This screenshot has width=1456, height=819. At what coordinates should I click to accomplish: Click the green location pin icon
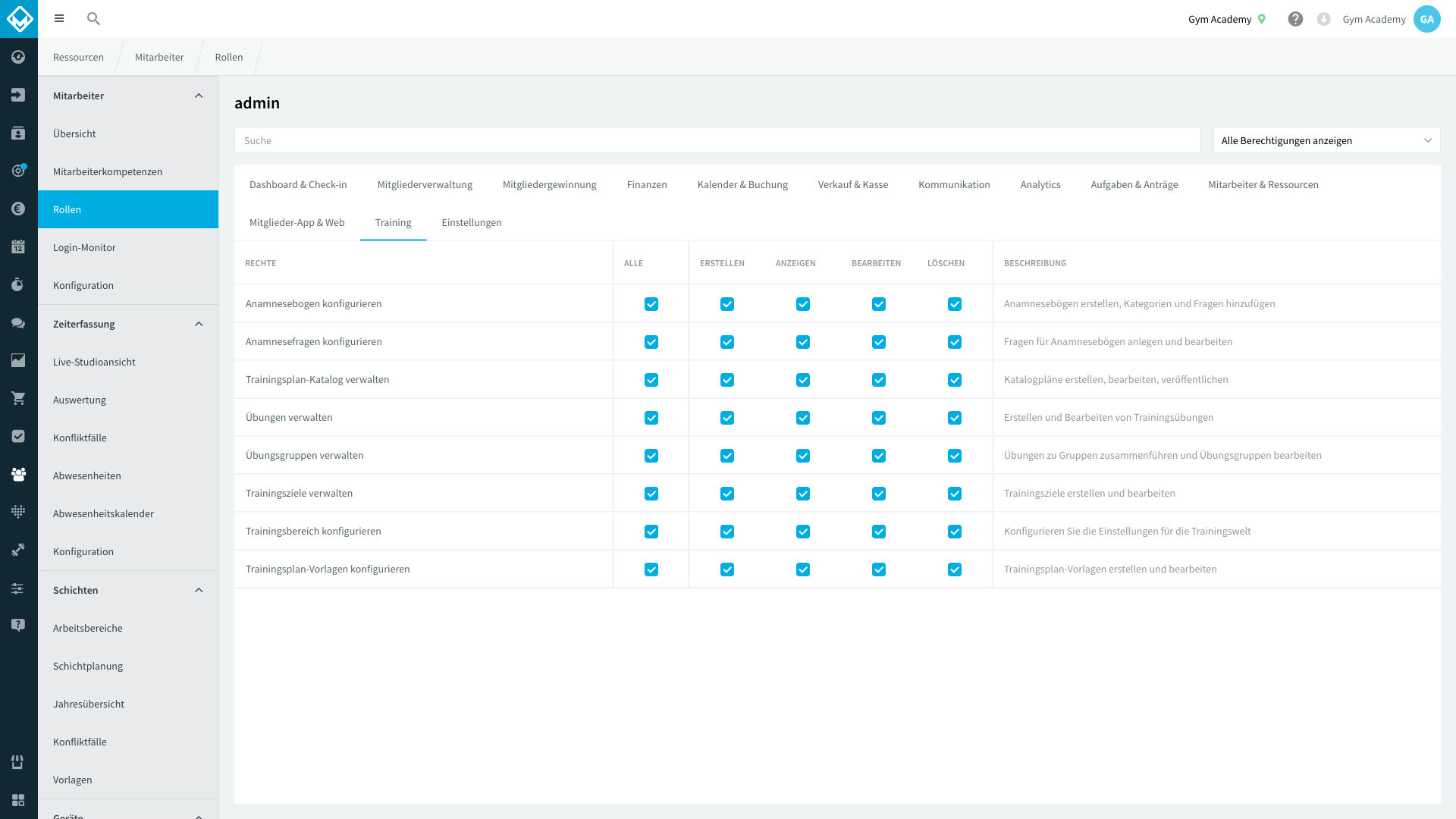point(1262,19)
